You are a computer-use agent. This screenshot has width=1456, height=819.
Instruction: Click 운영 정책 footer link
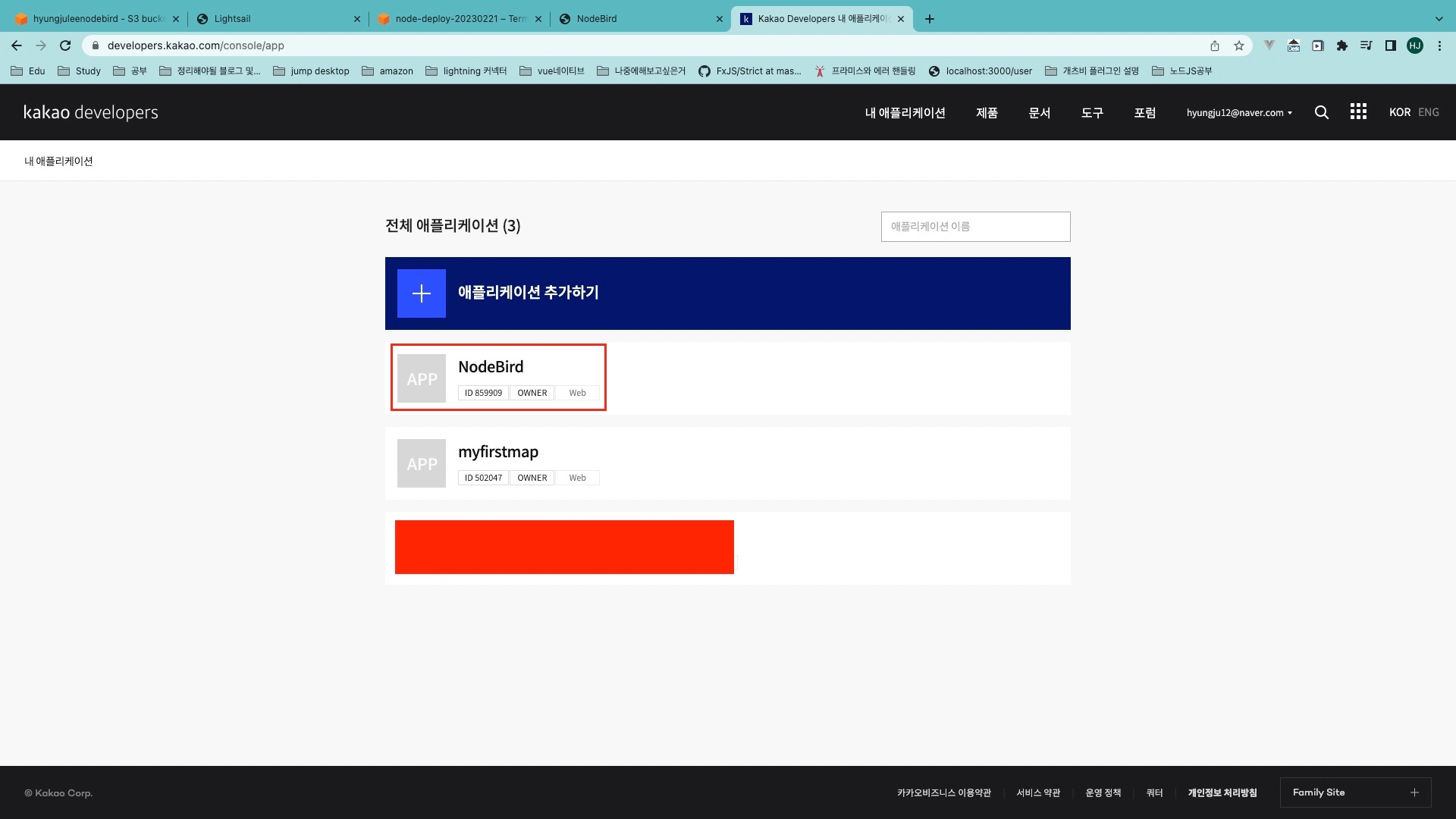point(1103,793)
